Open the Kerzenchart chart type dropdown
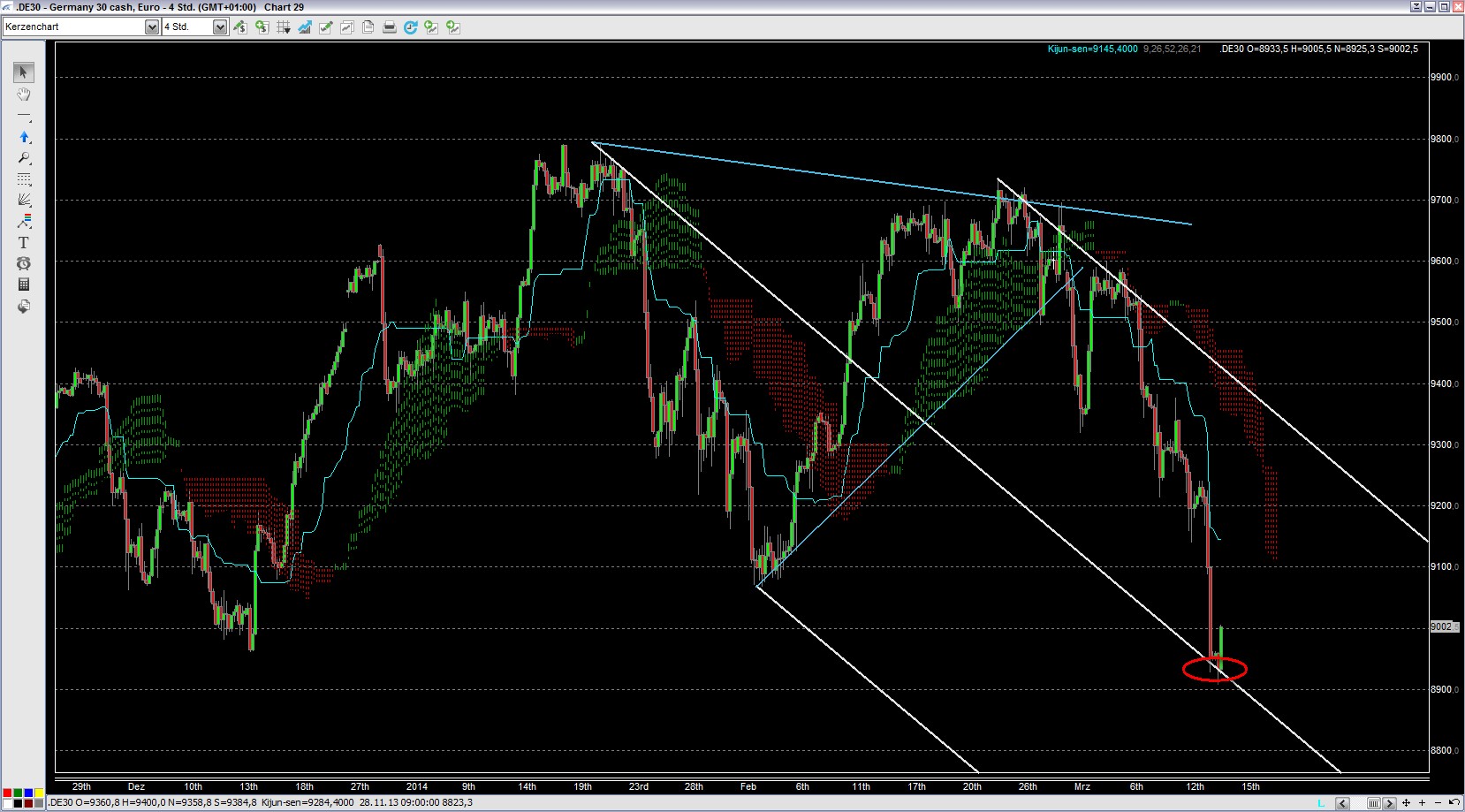The image size is (1465, 812). click(151, 27)
